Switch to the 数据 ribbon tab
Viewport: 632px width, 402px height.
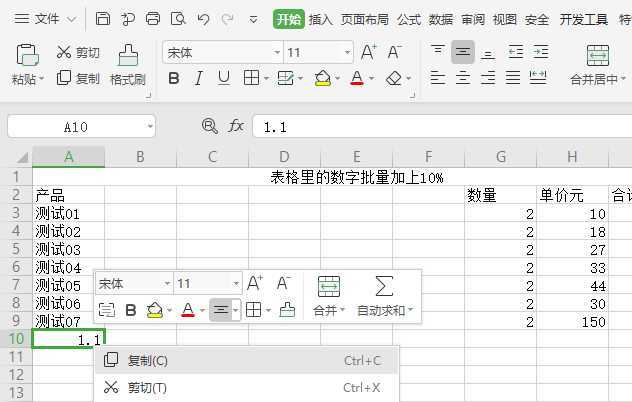[441, 19]
